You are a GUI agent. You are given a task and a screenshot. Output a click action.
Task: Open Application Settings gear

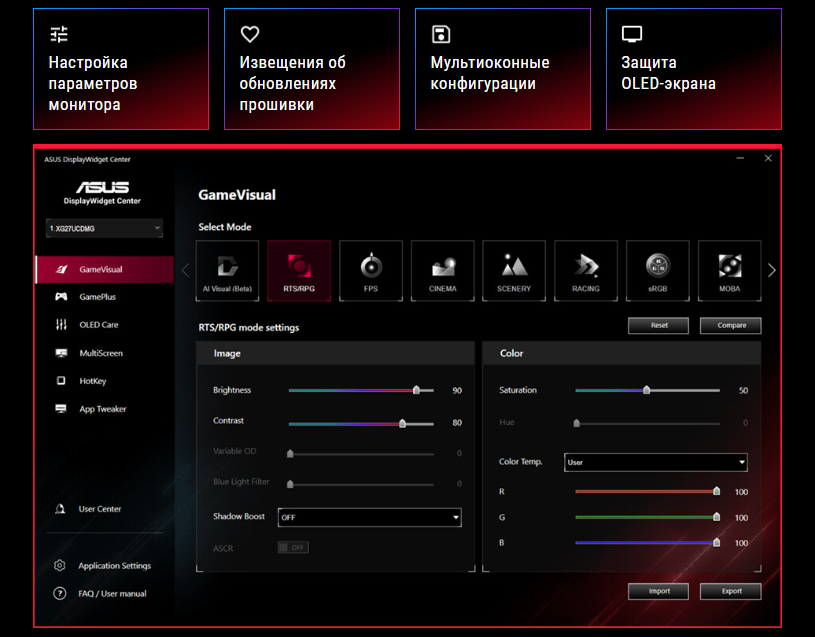[60, 566]
